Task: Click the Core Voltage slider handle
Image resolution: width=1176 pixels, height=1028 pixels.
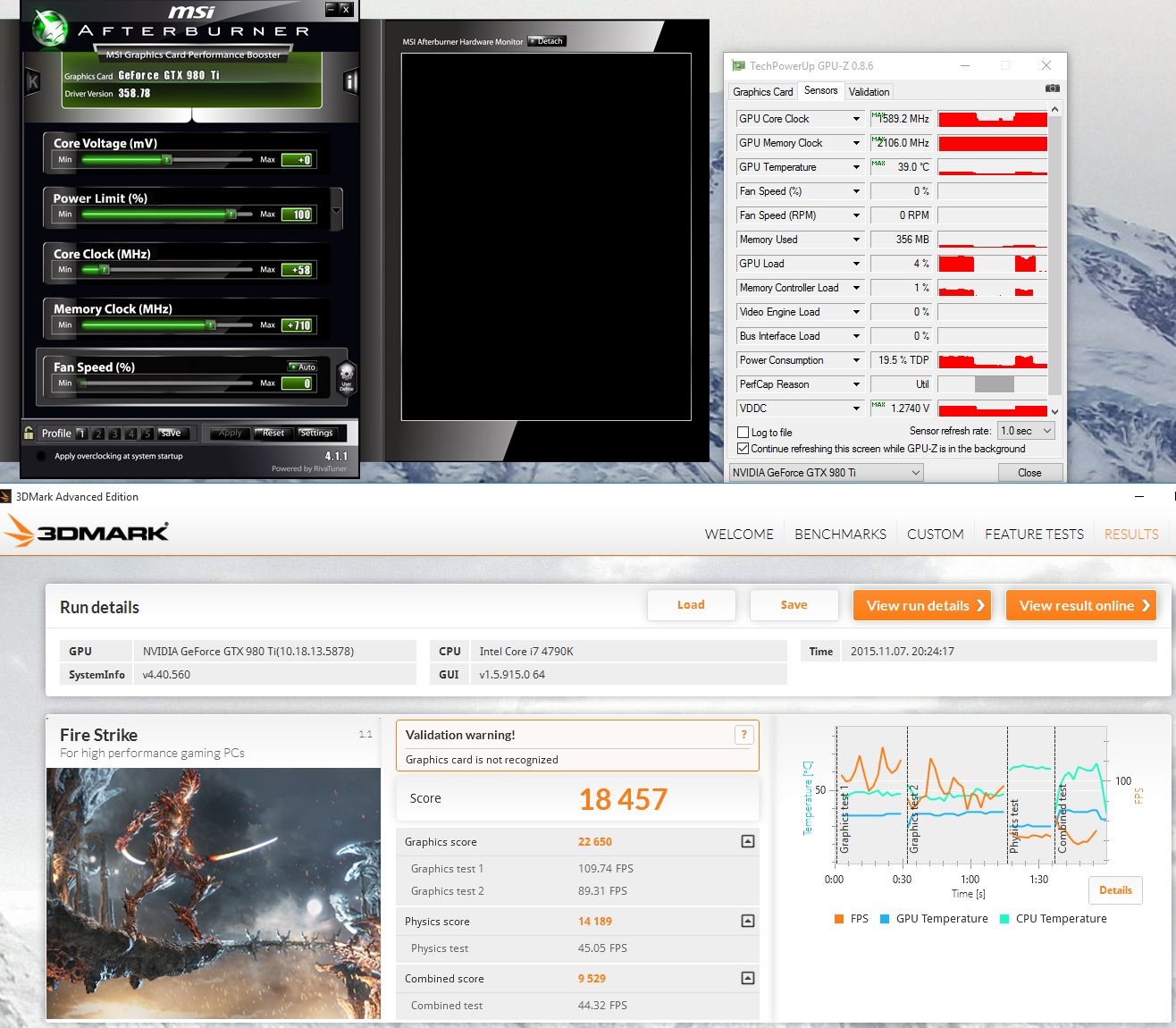Action: tap(166, 159)
